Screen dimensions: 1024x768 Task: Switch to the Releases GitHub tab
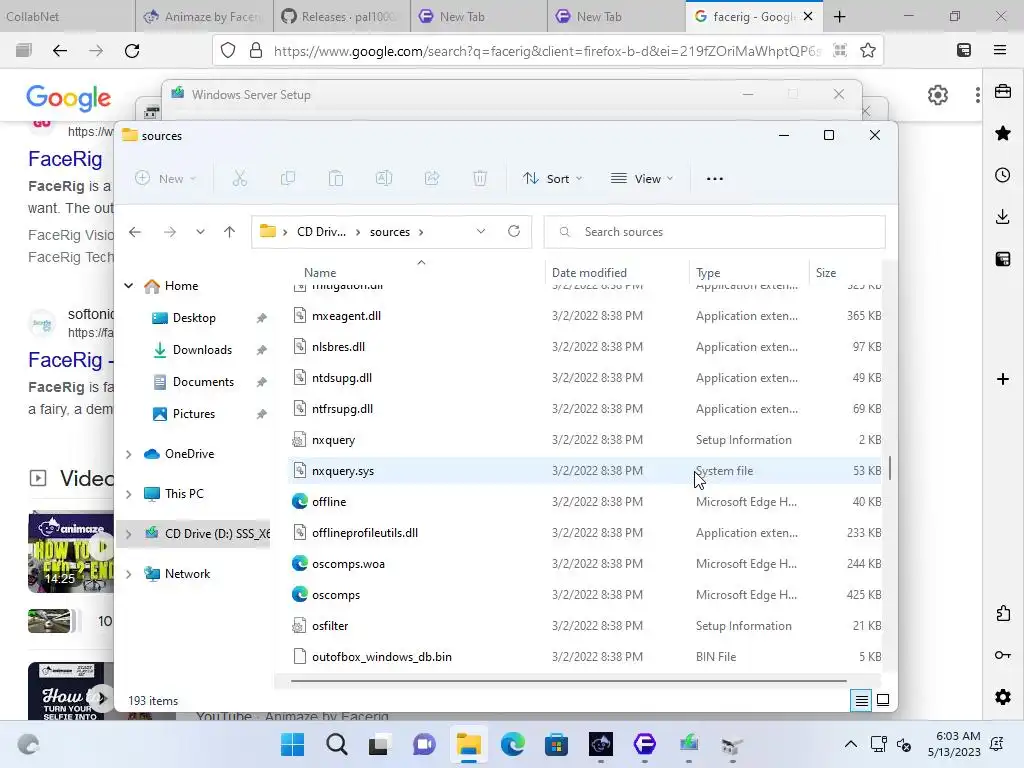(342, 16)
